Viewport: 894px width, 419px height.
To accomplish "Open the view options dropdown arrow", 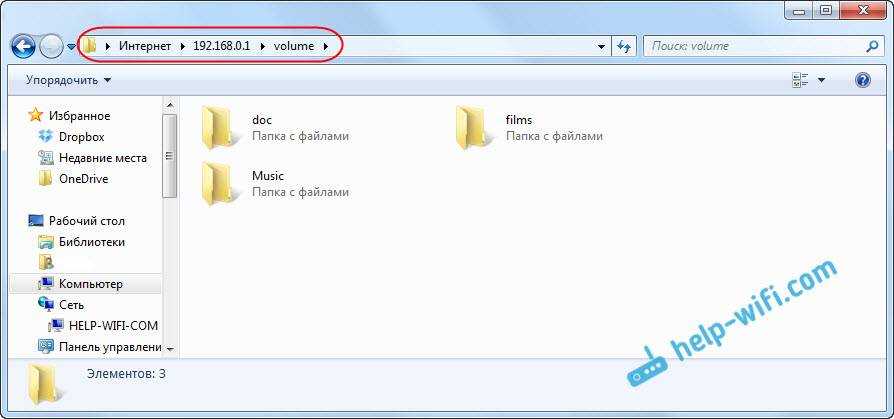I will (822, 80).
